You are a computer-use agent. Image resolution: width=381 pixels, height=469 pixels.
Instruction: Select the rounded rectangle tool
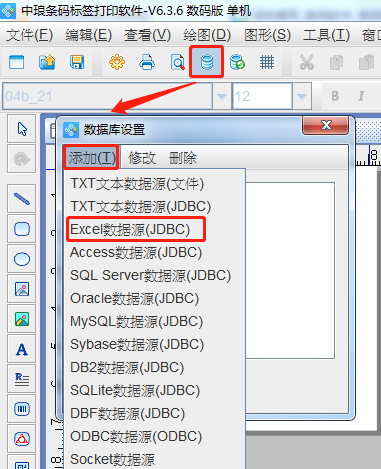[22, 229]
